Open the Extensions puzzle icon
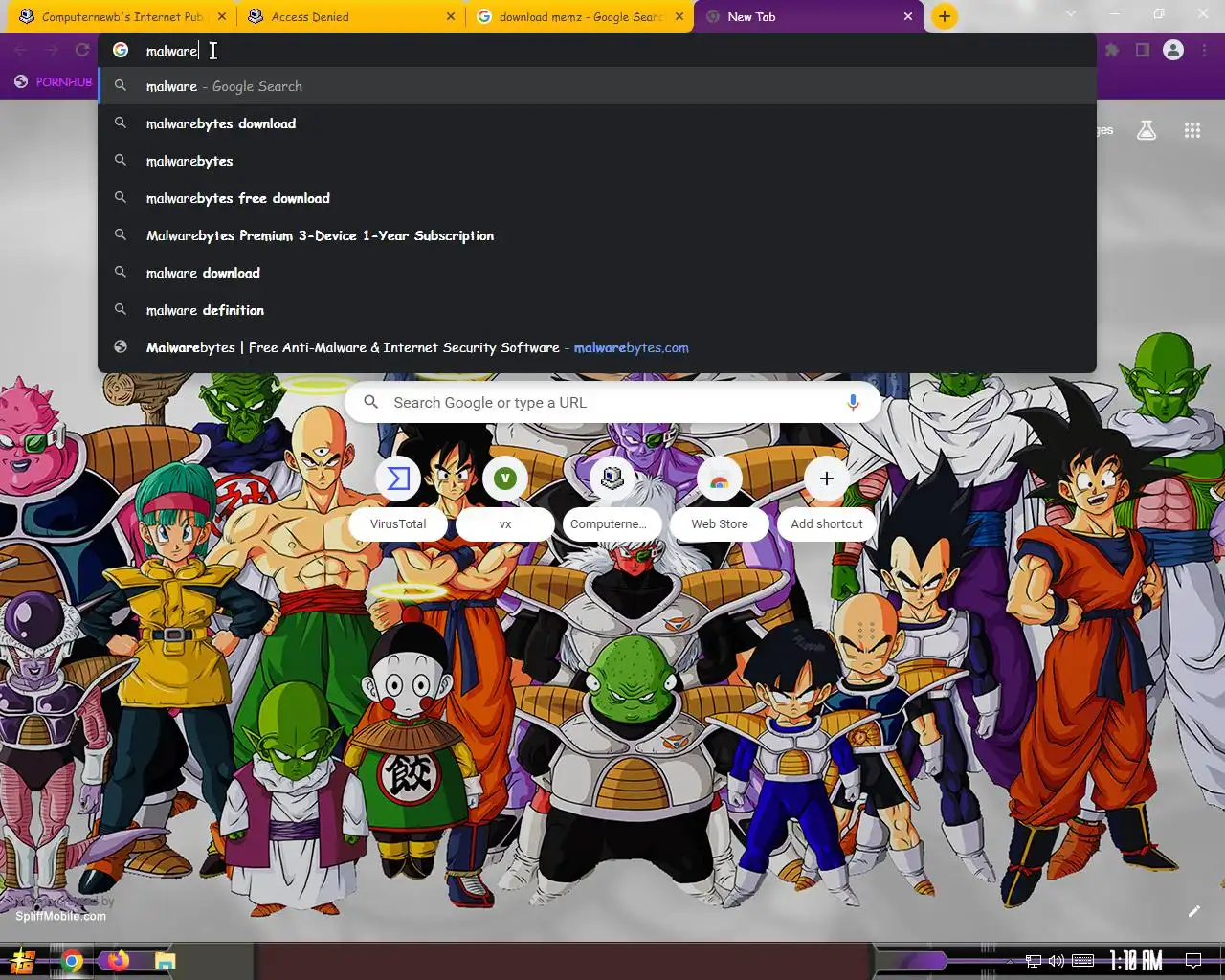The image size is (1225, 980). (x=1112, y=50)
